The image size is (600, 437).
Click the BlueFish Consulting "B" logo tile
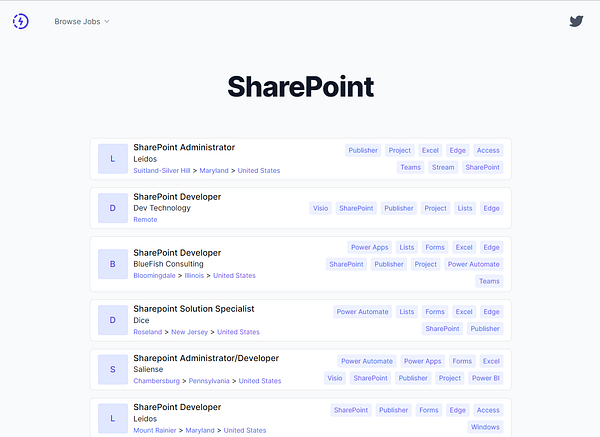point(113,264)
